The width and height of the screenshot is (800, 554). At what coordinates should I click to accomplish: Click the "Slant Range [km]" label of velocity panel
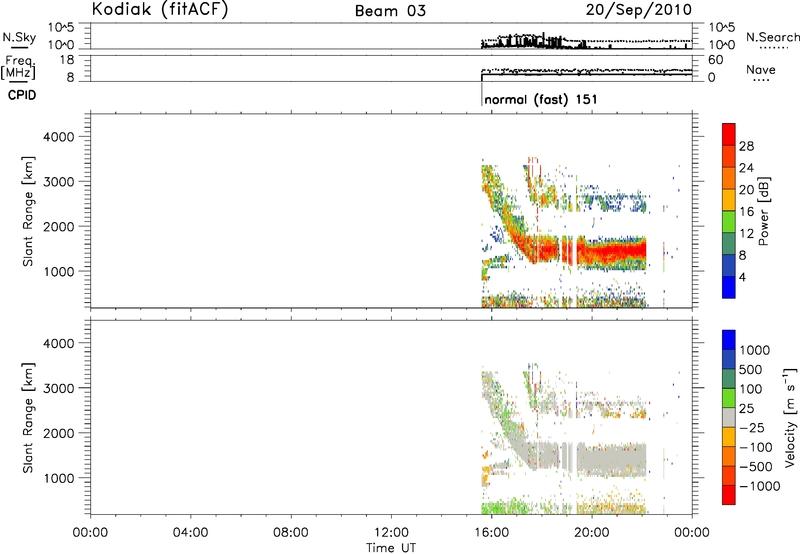click(x=28, y=417)
